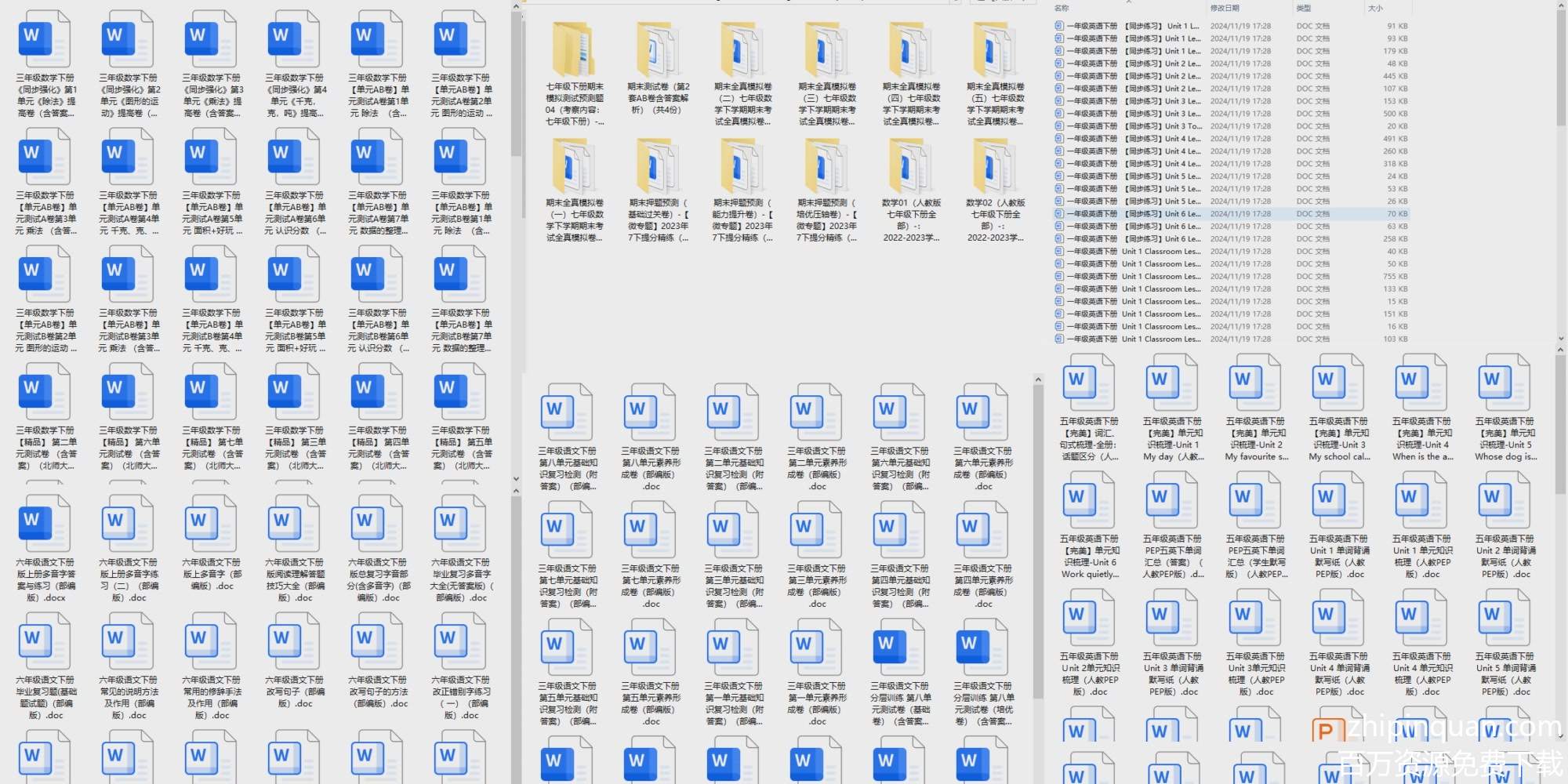Sort the file list by 大小 column
Viewport: 1568px width, 784px height.
pyautogui.click(x=1375, y=9)
